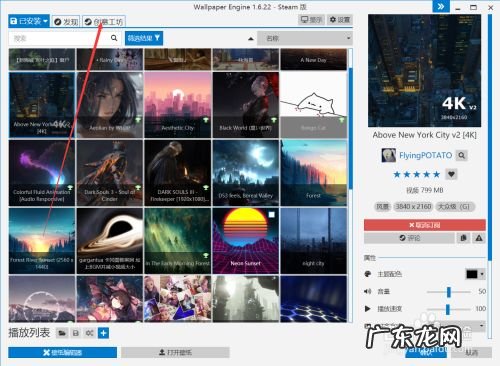Click the volume speaker icon
Viewport: 500px width, 366px height.
click(367, 292)
